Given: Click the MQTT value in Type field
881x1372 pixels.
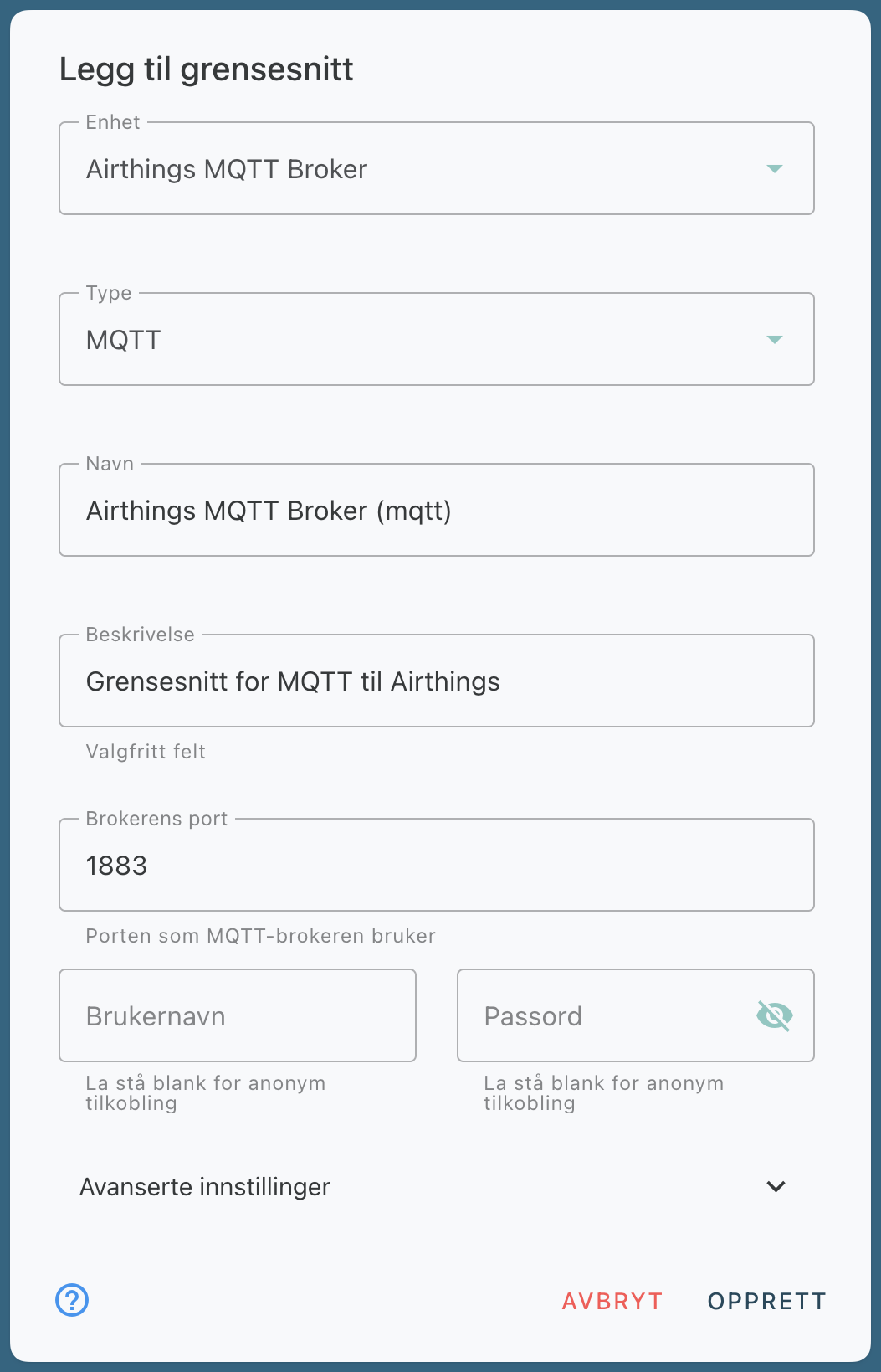Looking at the screenshot, I should (x=124, y=340).
